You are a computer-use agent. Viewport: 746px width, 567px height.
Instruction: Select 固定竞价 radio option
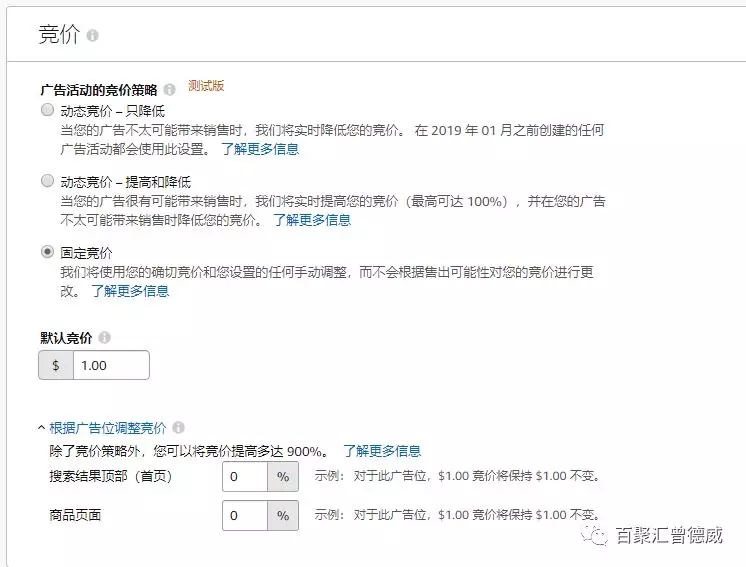pos(47,252)
